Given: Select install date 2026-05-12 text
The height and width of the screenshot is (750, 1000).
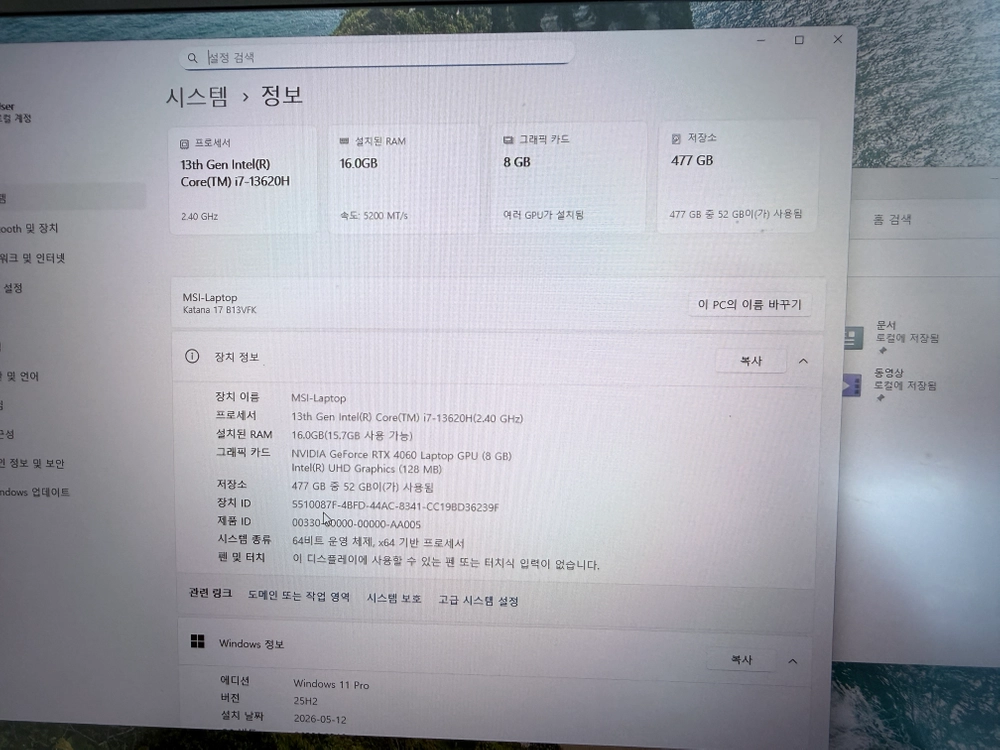Looking at the screenshot, I should 320,719.
